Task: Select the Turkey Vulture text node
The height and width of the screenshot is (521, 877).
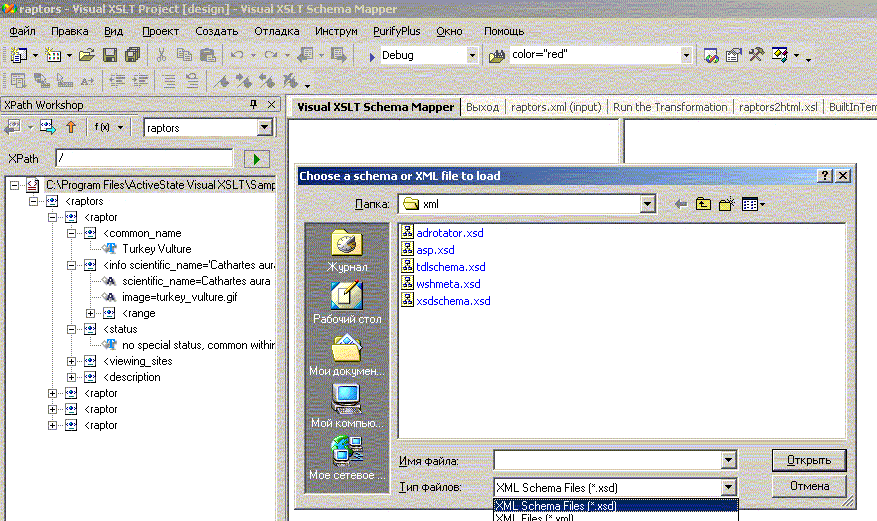Action: (x=157, y=249)
